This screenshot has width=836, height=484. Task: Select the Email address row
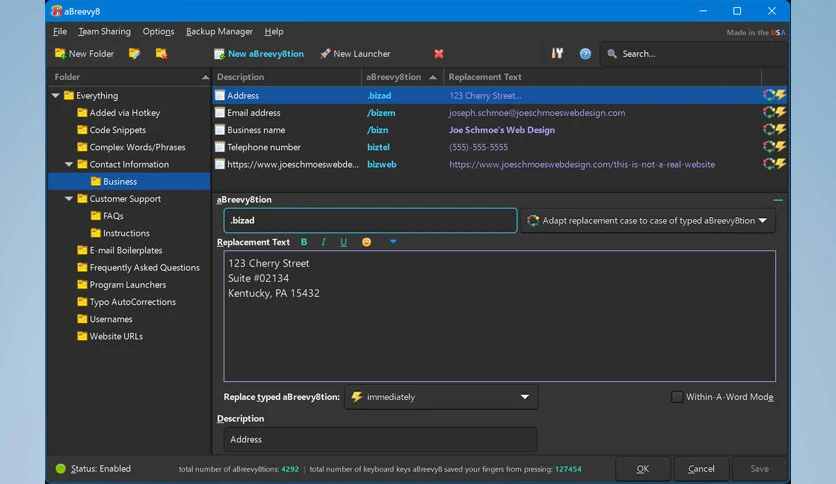(500, 113)
